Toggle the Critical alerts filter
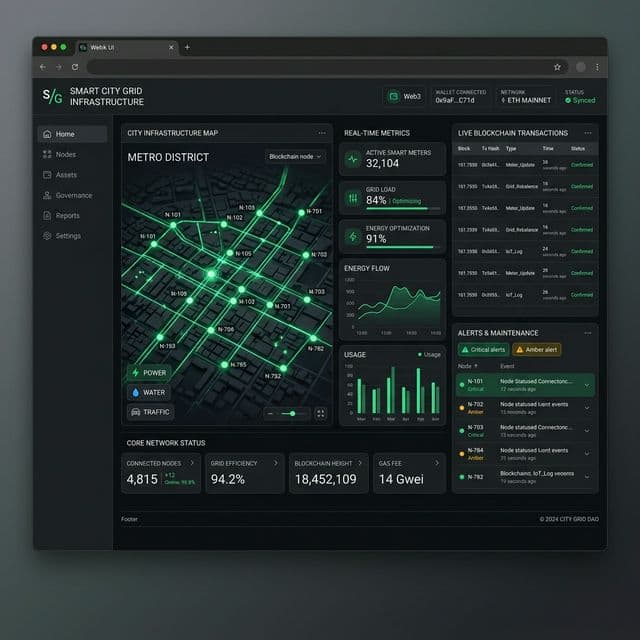Image resolution: width=640 pixels, height=640 pixels. point(483,349)
